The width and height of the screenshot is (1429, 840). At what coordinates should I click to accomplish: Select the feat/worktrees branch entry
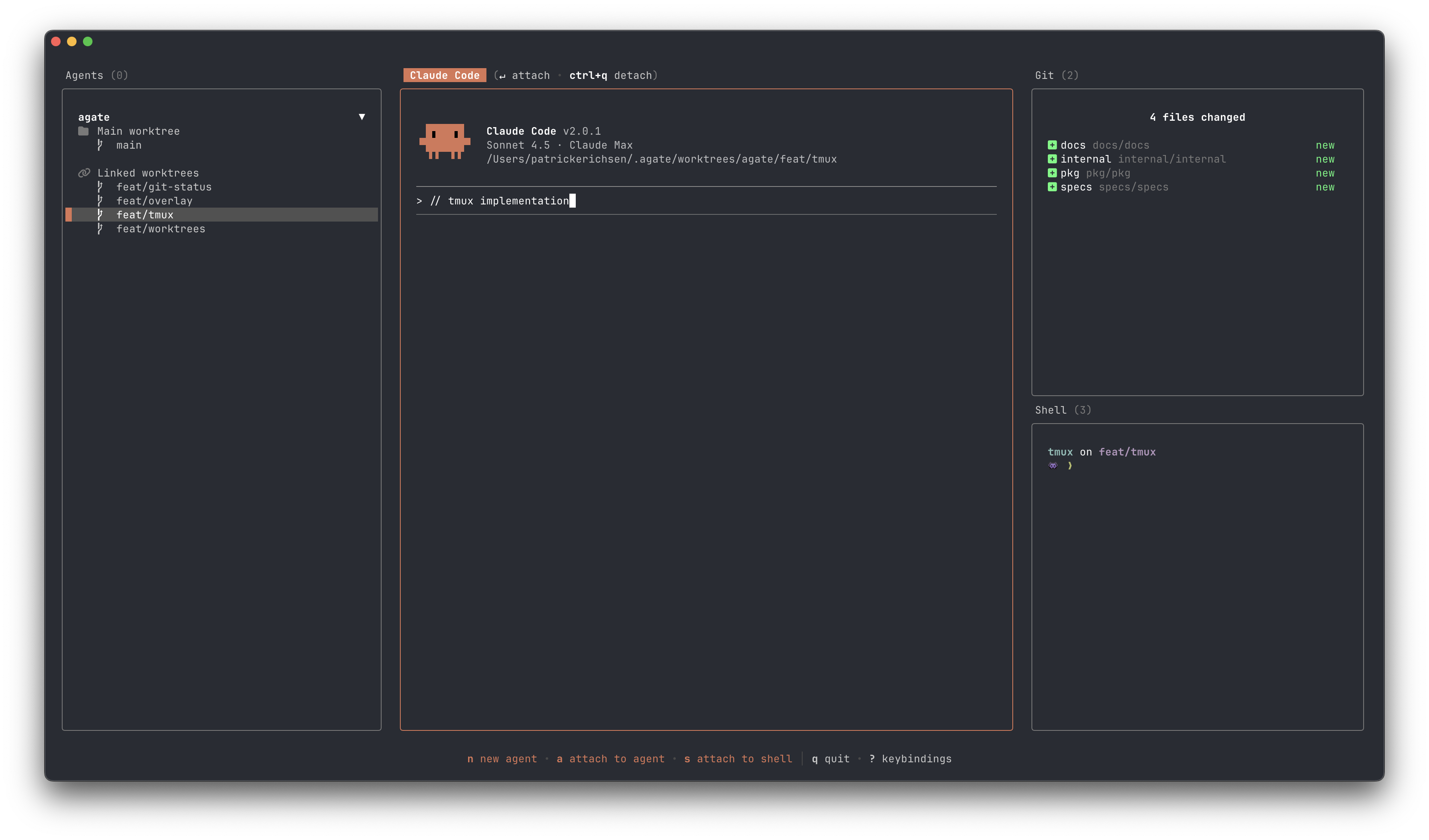coord(160,229)
